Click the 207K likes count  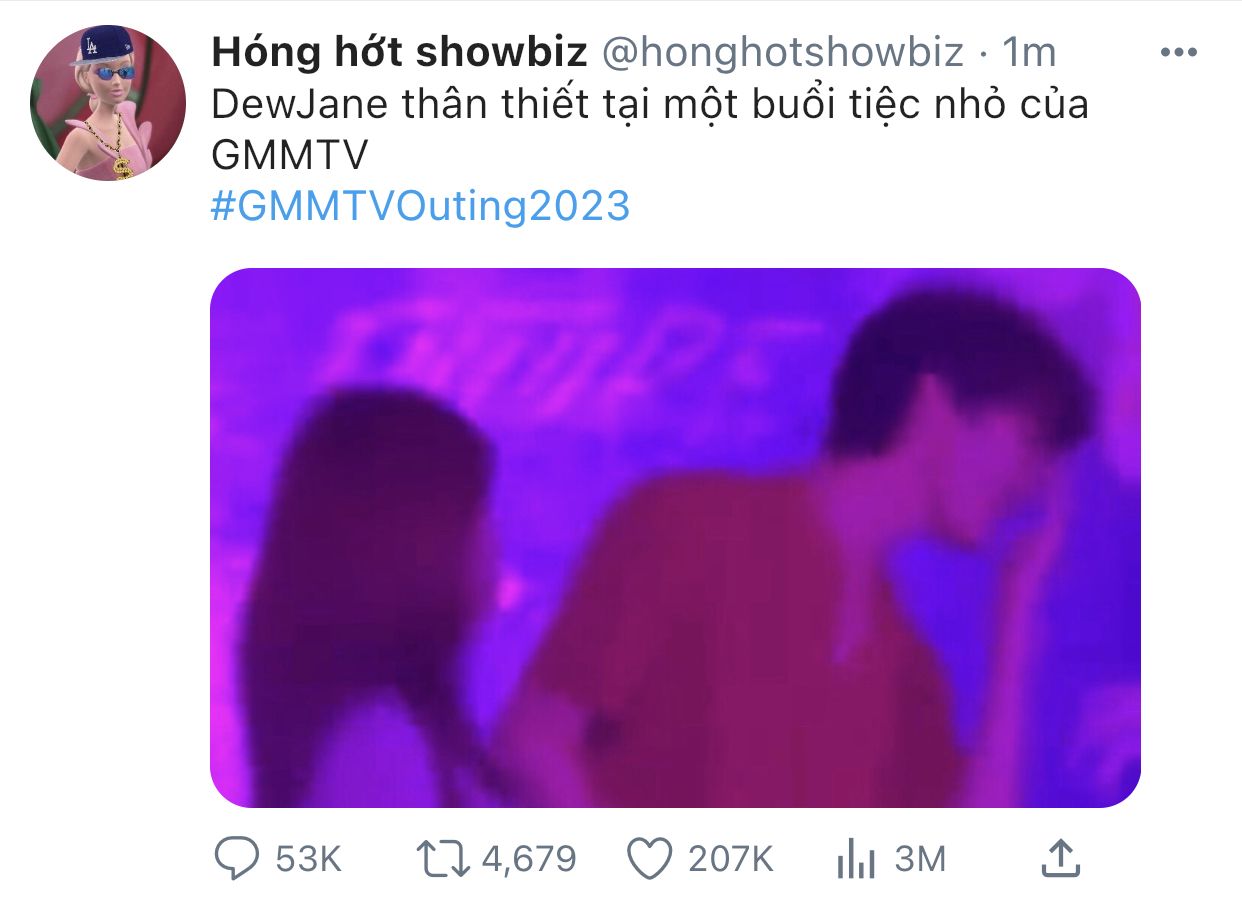[x=731, y=858]
